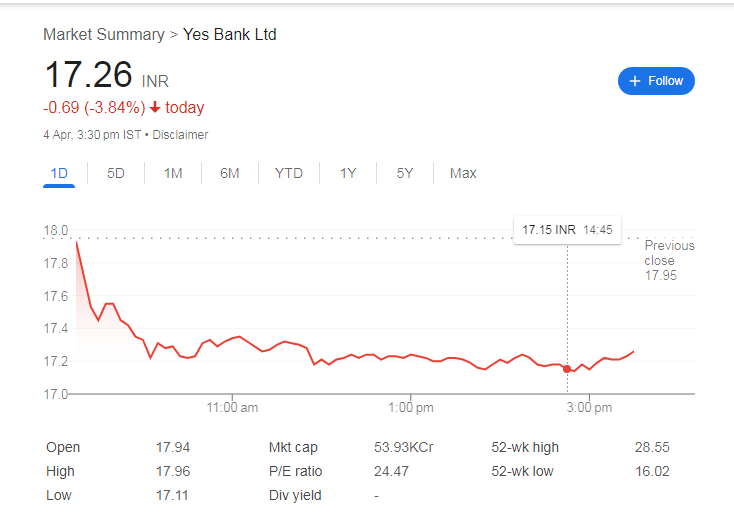Click the red data point at 14:45
The width and height of the screenshot is (734, 524).
pyautogui.click(x=567, y=369)
